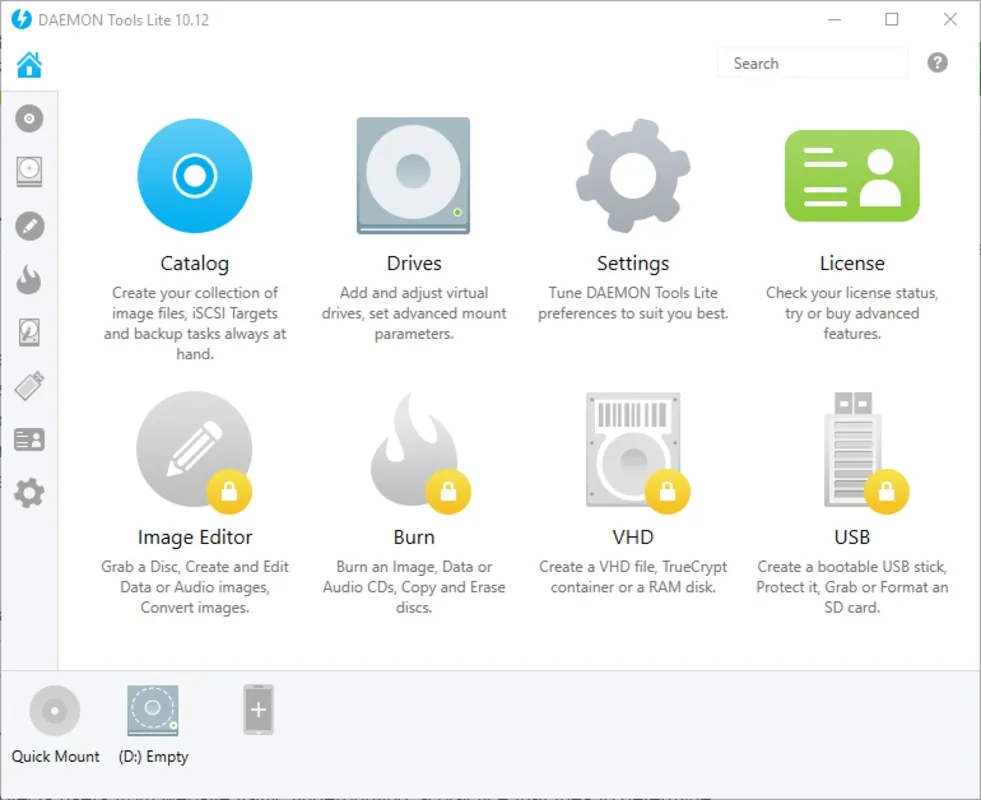Screen dimensions: 981x800
Task: Open Settings gear icon in sidebar
Action: tap(29, 494)
